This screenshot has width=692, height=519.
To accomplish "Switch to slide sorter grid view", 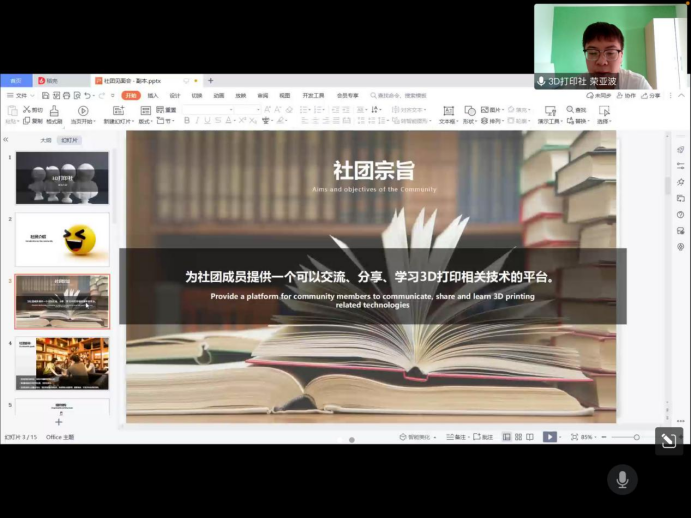I will (x=517, y=437).
